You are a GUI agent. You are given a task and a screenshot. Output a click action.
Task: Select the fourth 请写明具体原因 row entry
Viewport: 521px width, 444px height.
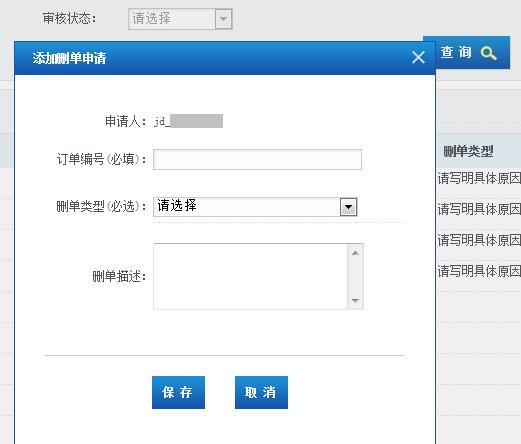479,271
